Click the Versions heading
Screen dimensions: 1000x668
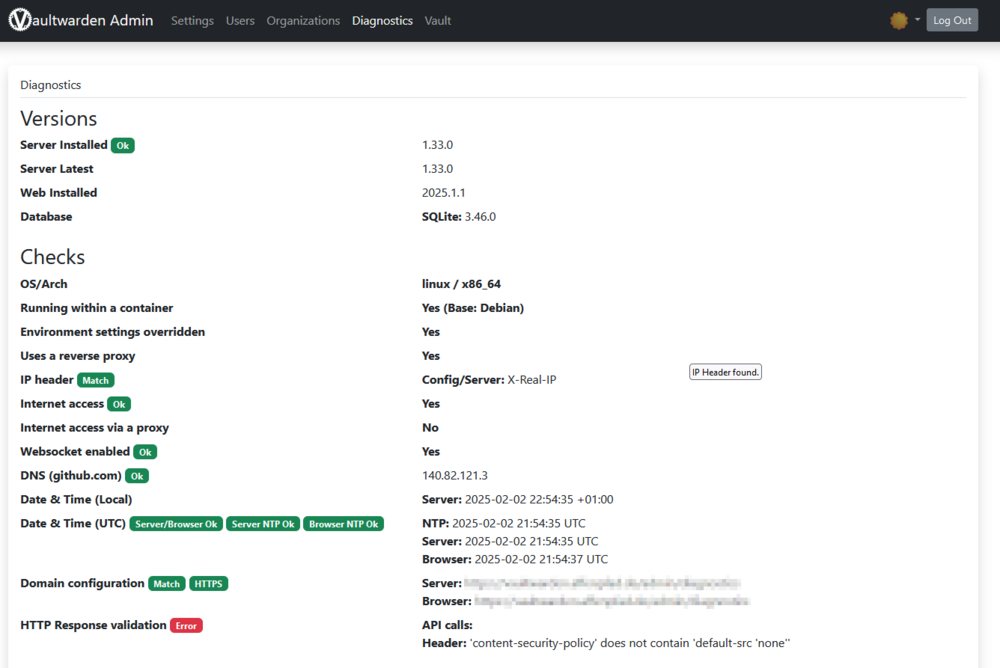[x=59, y=119]
